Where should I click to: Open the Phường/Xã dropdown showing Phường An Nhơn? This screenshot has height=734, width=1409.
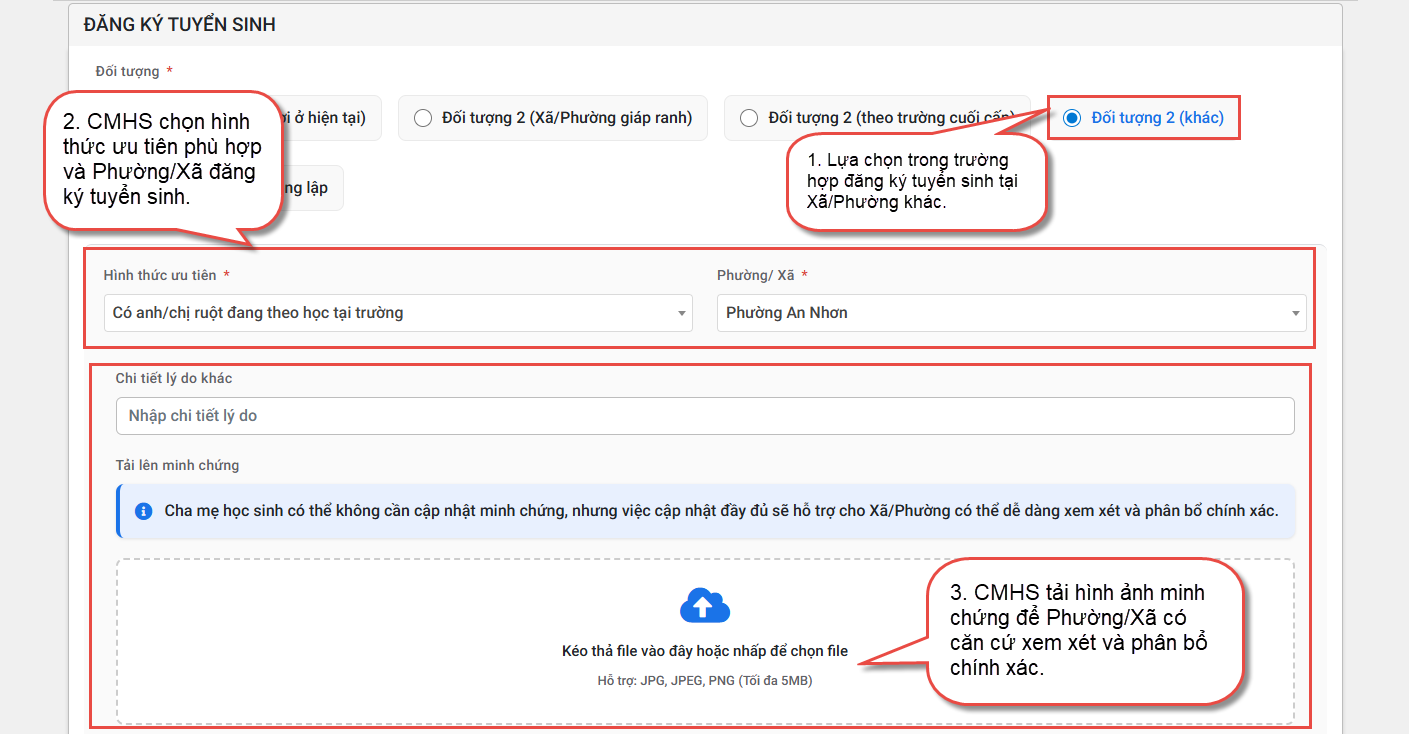(1011, 313)
